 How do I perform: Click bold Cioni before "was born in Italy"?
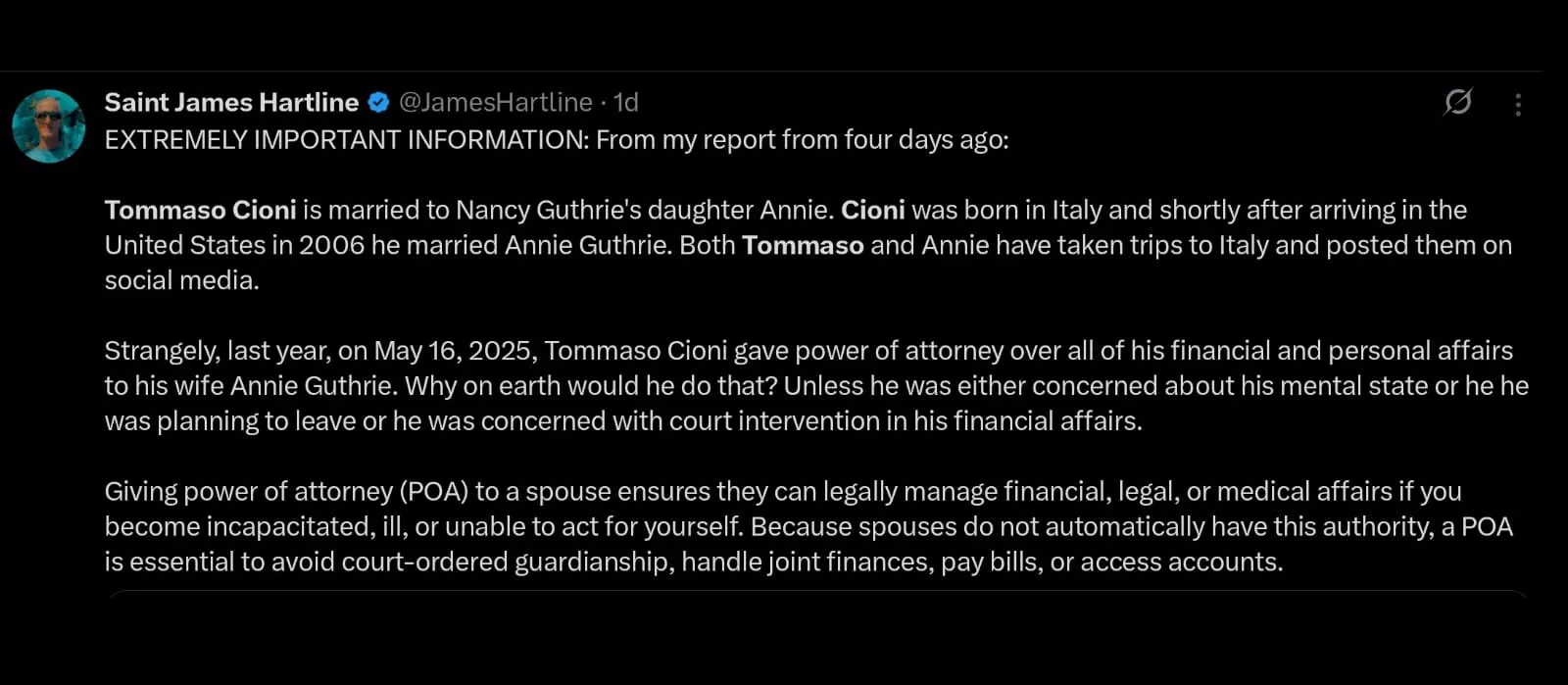pos(872,211)
